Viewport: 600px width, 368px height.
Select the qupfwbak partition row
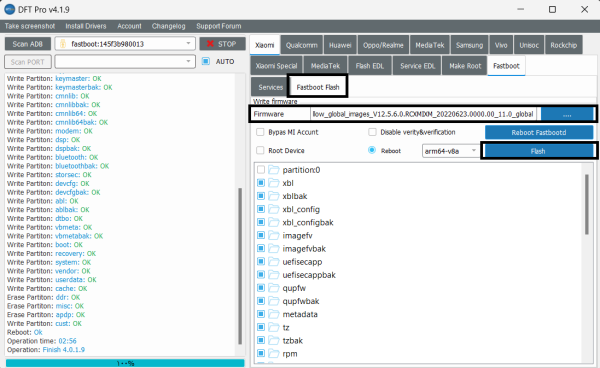[x=301, y=301]
